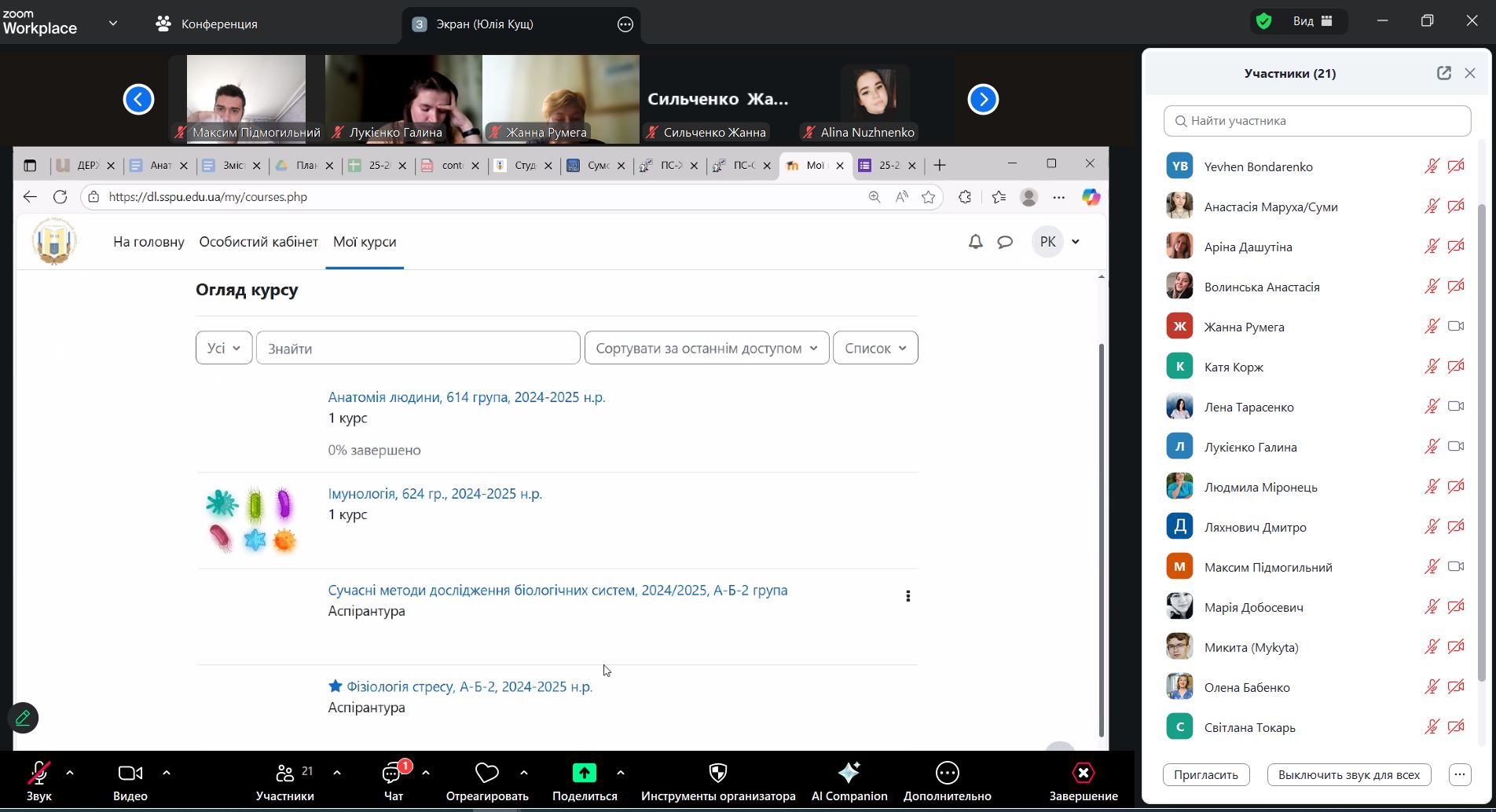This screenshot has width=1496, height=812.
Task: Expand the Усі filter dropdown
Action: click(224, 348)
